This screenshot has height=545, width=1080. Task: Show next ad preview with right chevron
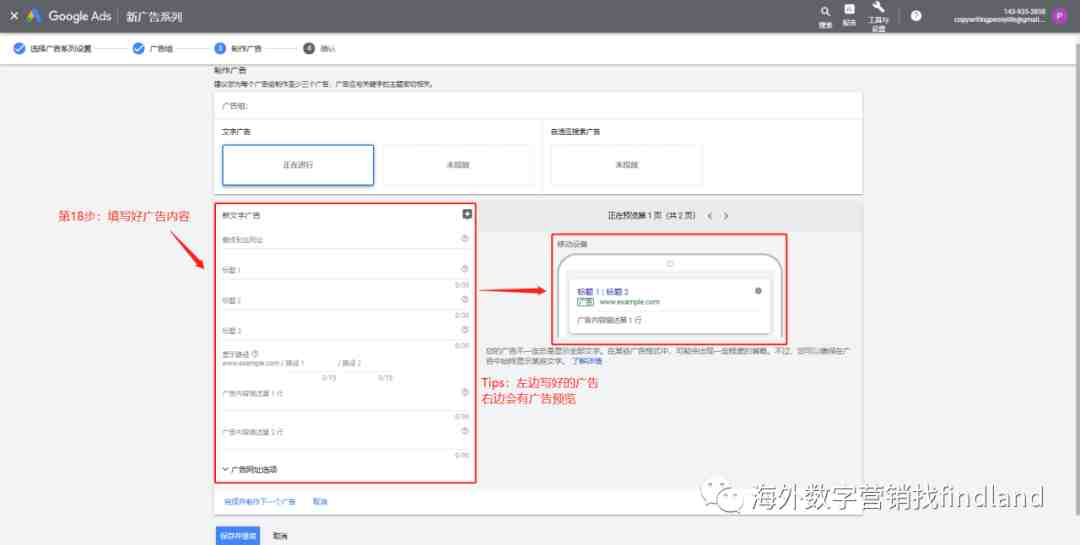725,216
